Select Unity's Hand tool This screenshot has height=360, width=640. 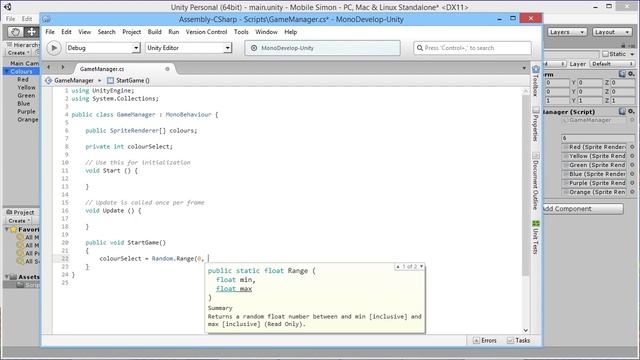pos(15,32)
